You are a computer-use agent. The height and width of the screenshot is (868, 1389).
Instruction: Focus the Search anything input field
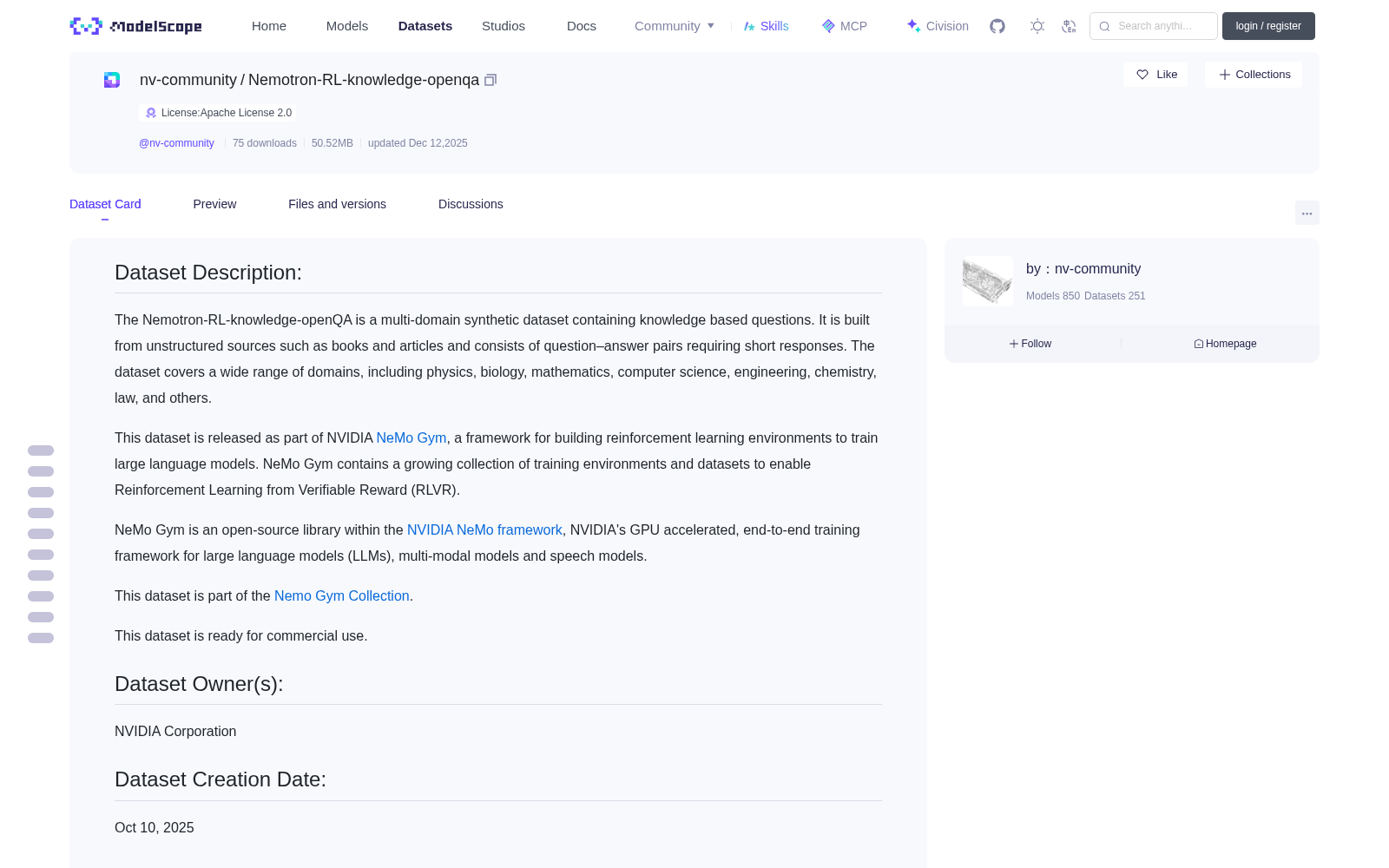(1154, 26)
